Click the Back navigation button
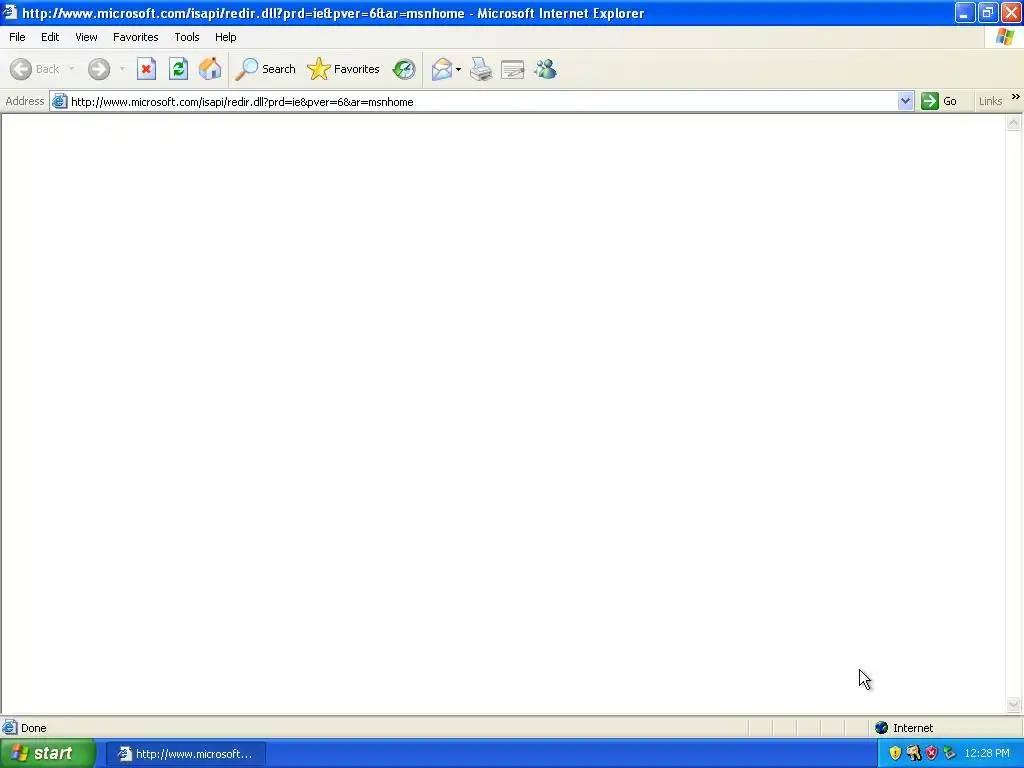The width and height of the screenshot is (1024, 768). pos(35,69)
